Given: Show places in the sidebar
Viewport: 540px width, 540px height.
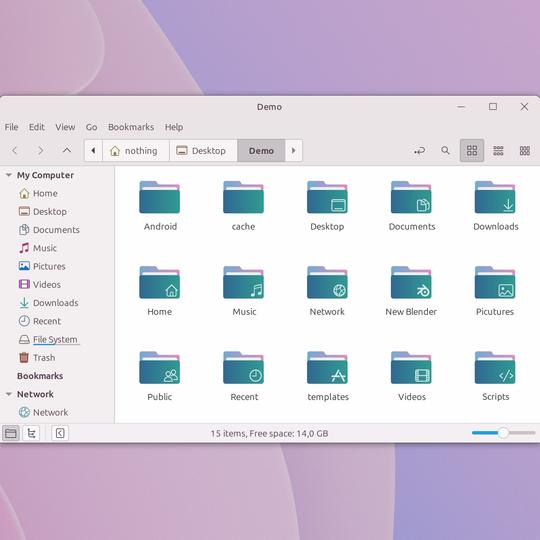Looking at the screenshot, I should tap(11, 433).
